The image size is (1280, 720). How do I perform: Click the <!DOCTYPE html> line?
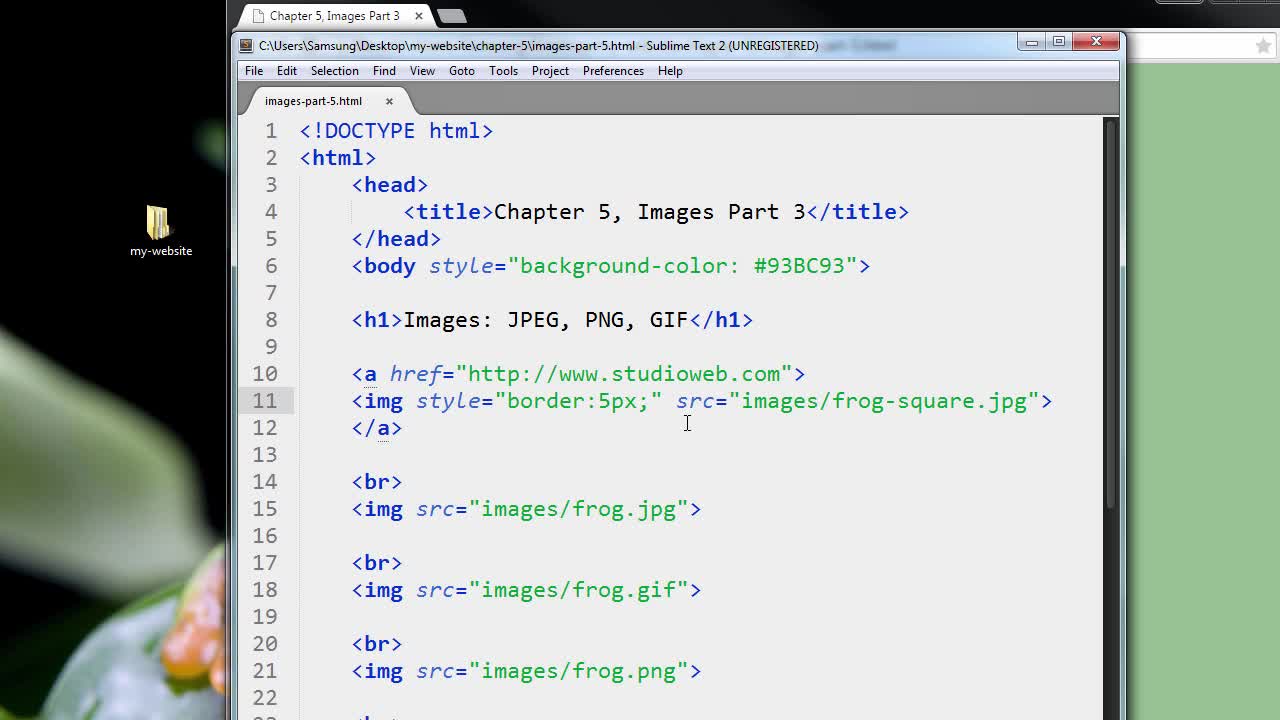[x=396, y=131]
